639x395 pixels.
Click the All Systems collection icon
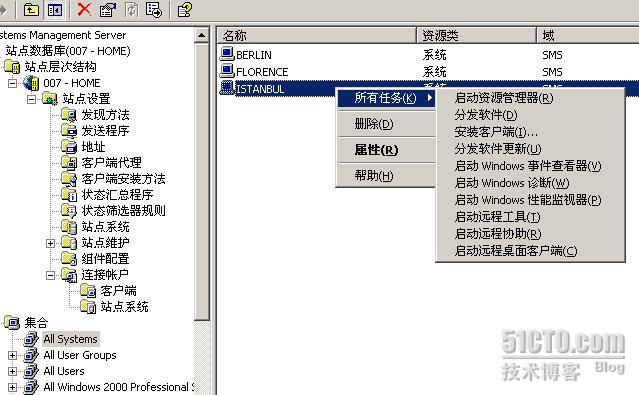click(x=31, y=339)
